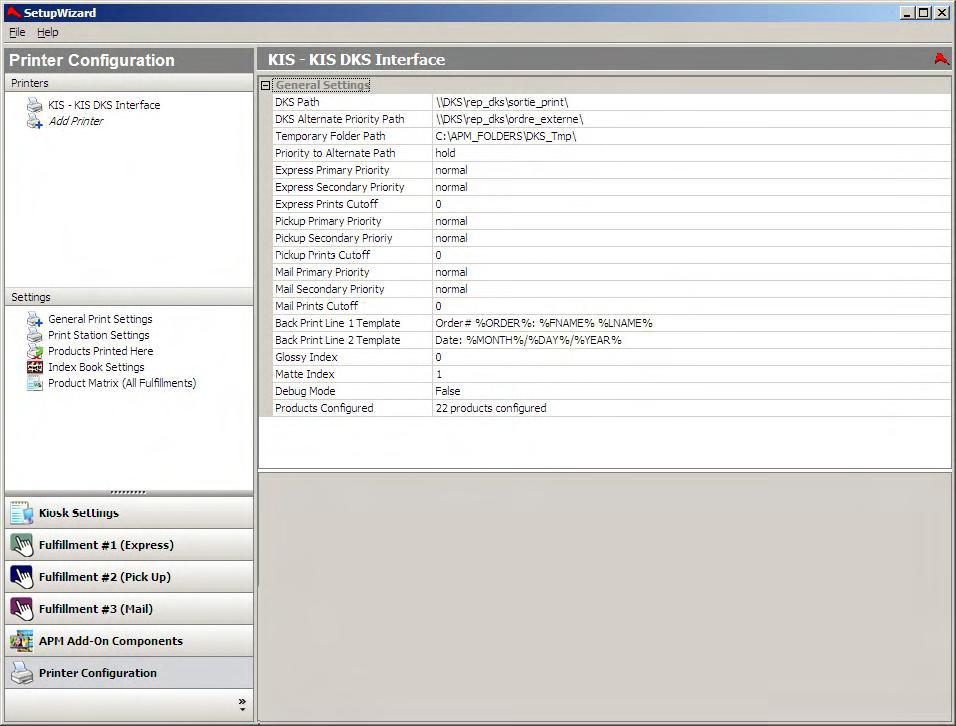Image resolution: width=956 pixels, height=726 pixels.
Task: Open the Help menu
Action: coord(48,32)
